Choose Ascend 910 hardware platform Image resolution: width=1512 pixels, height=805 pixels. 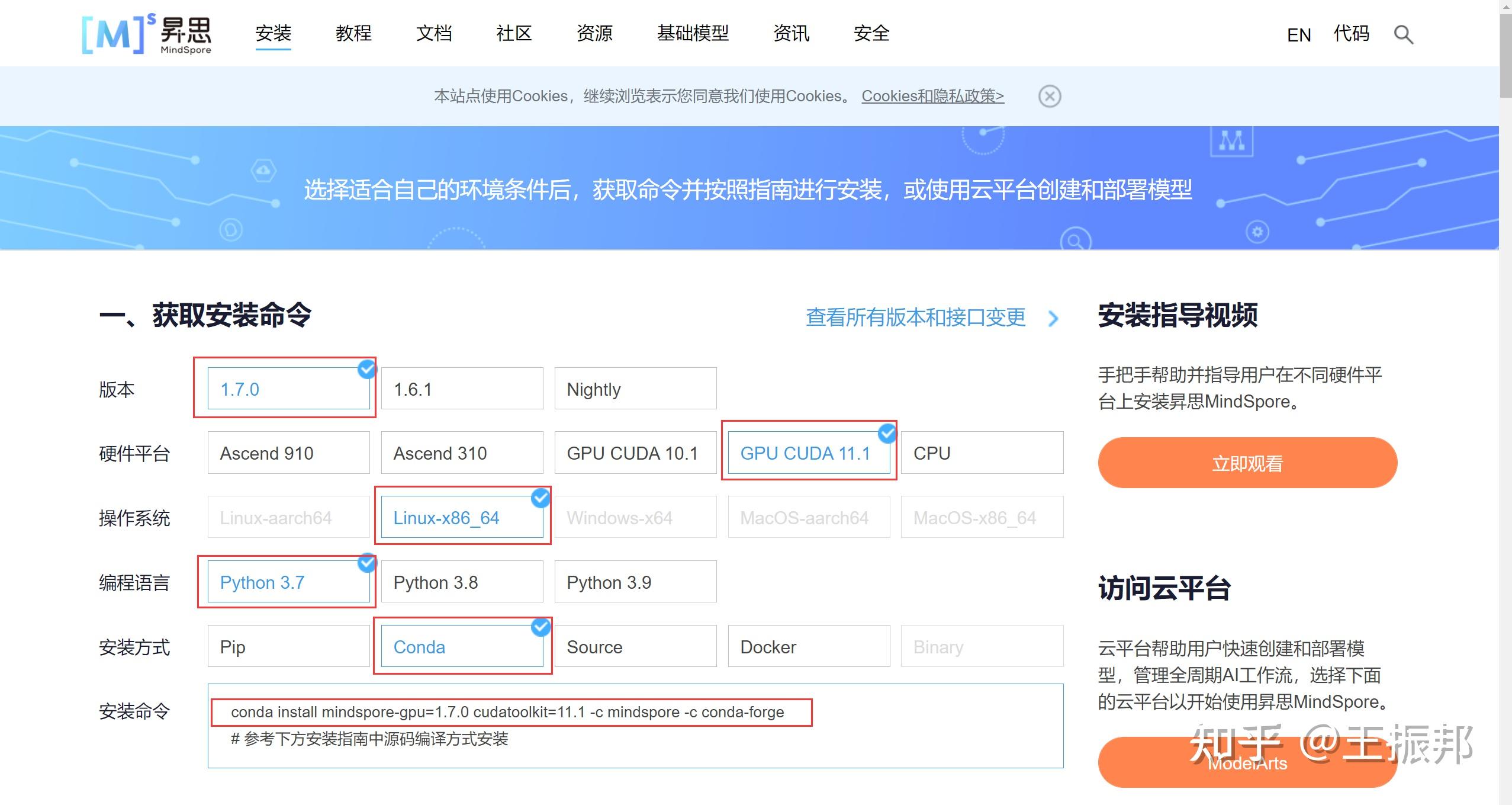[x=288, y=453]
